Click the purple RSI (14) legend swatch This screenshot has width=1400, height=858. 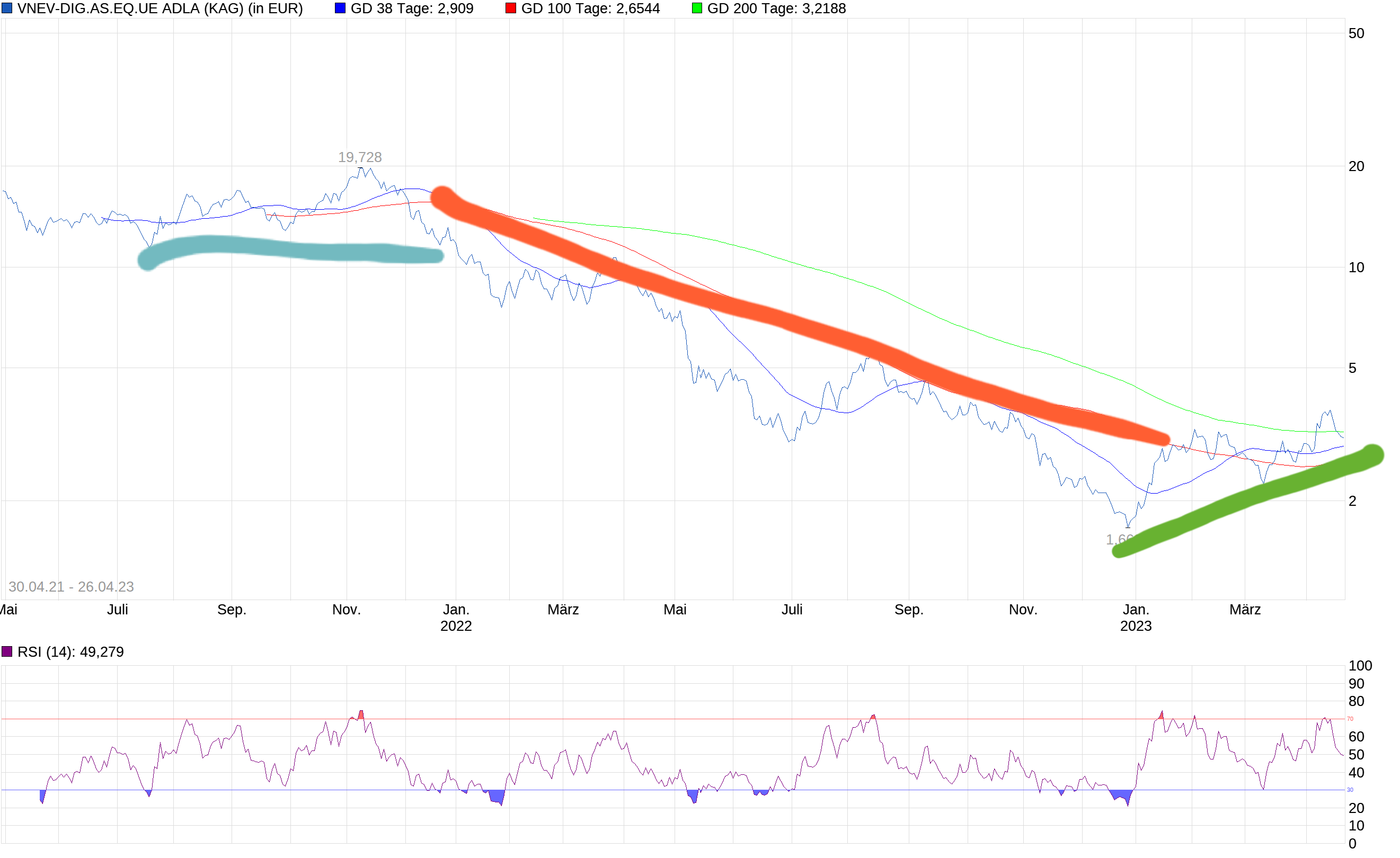(x=7, y=651)
